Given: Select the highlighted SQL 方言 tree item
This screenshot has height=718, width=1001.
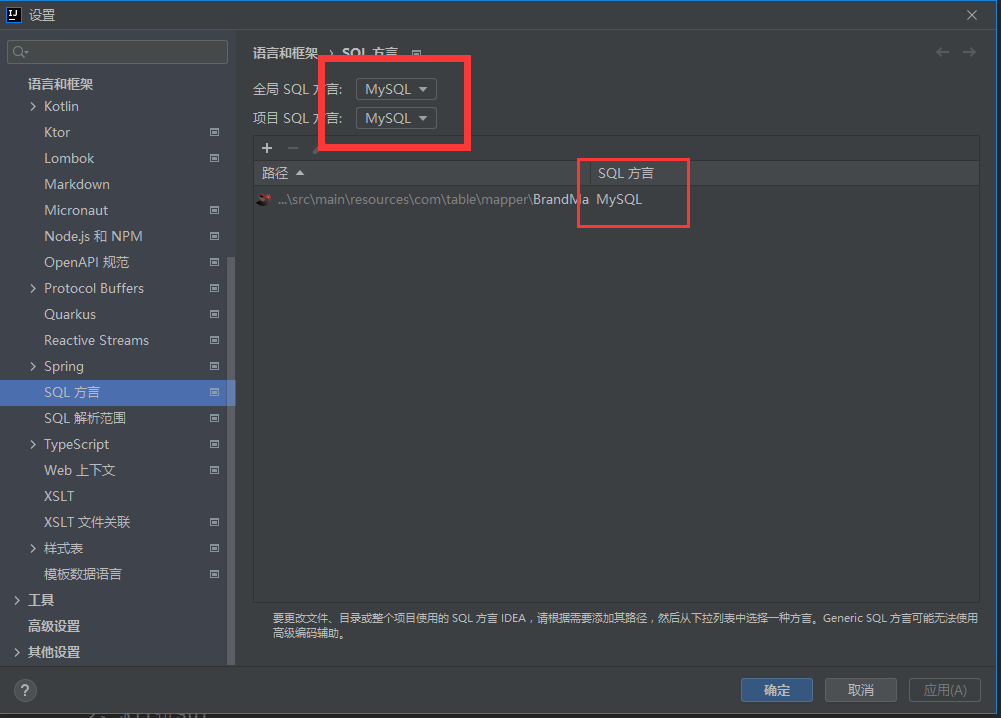Looking at the screenshot, I should point(117,393).
